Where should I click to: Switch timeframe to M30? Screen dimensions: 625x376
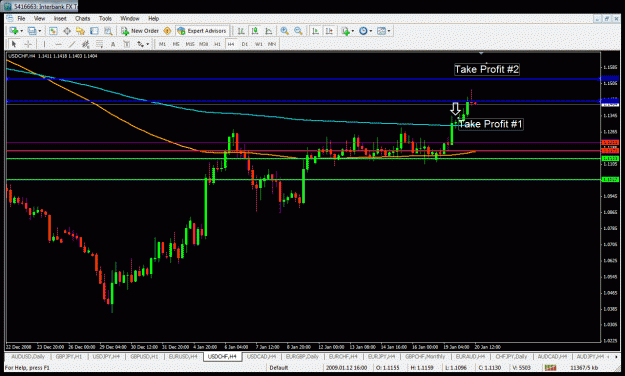[x=204, y=44]
